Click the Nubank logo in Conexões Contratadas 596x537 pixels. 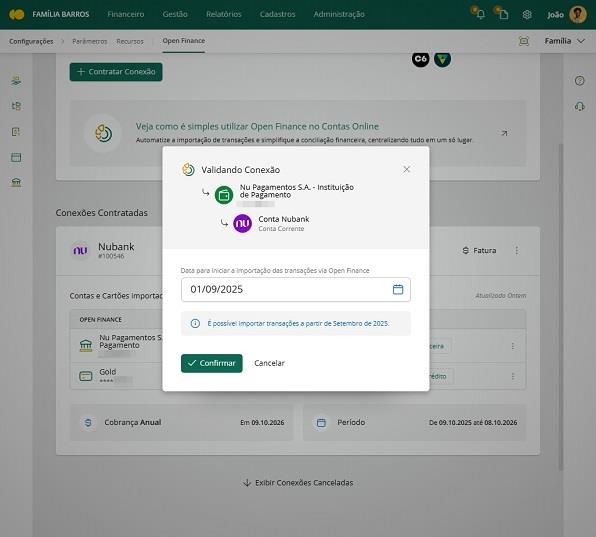pyautogui.click(x=80, y=250)
